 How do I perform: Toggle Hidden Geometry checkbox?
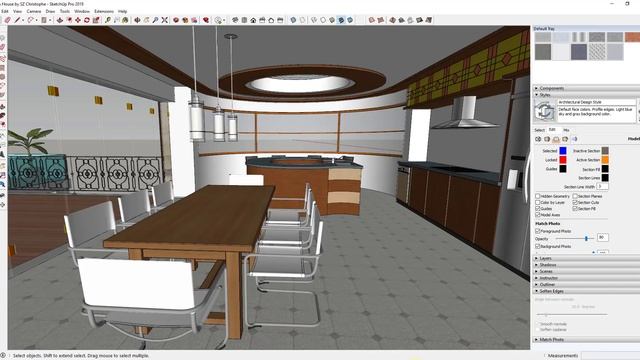click(538, 196)
